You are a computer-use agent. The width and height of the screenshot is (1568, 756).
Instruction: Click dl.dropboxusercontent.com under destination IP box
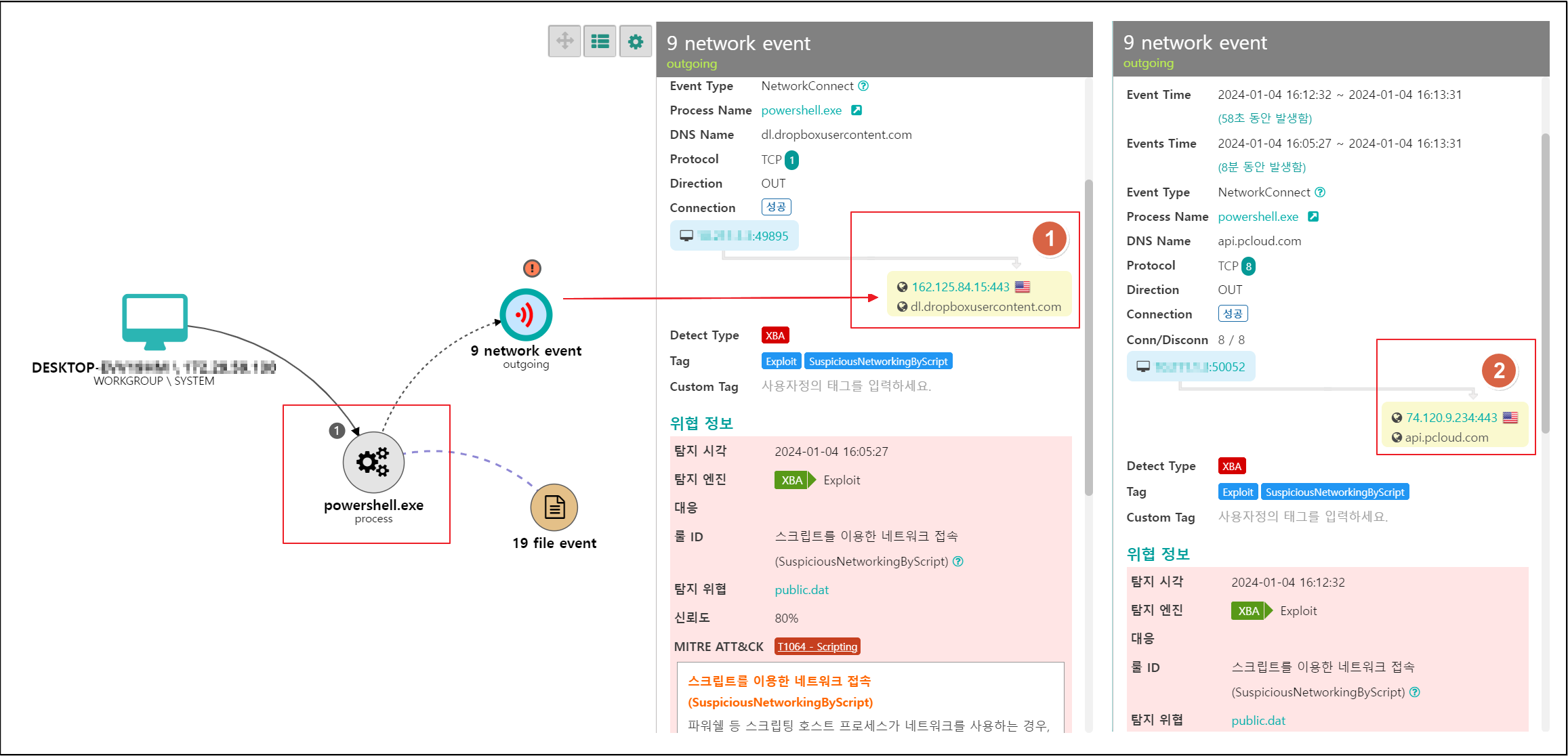[x=986, y=307]
